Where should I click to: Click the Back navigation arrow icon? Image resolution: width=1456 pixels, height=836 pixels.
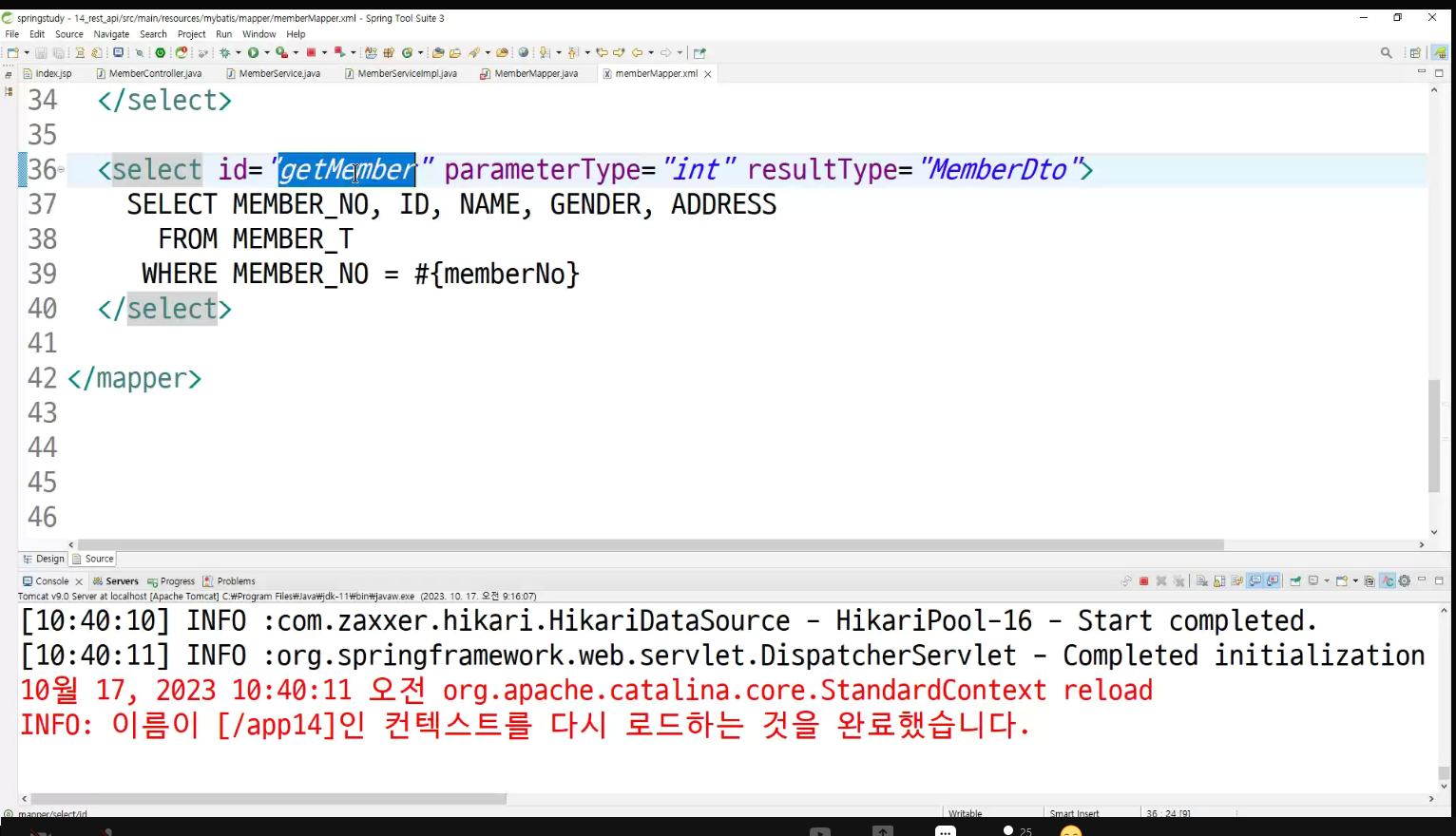point(637,53)
